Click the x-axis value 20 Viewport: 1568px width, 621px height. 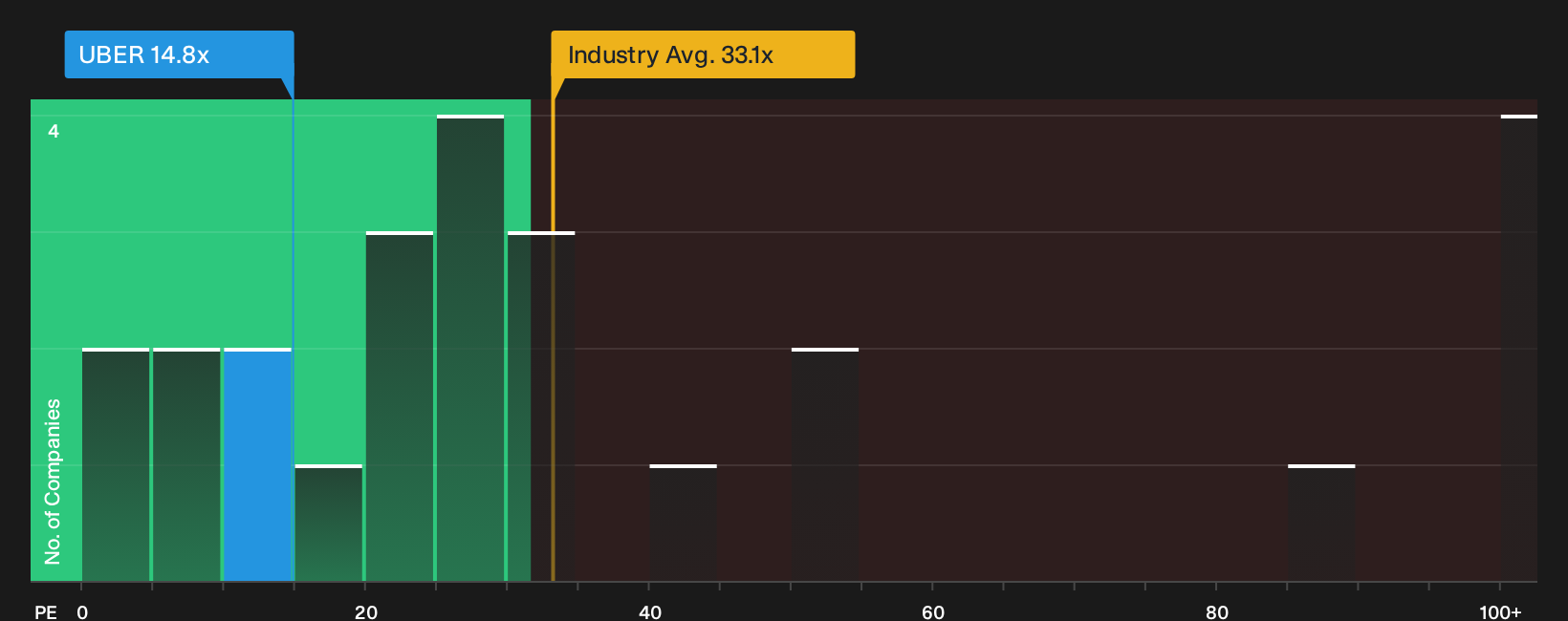click(366, 612)
